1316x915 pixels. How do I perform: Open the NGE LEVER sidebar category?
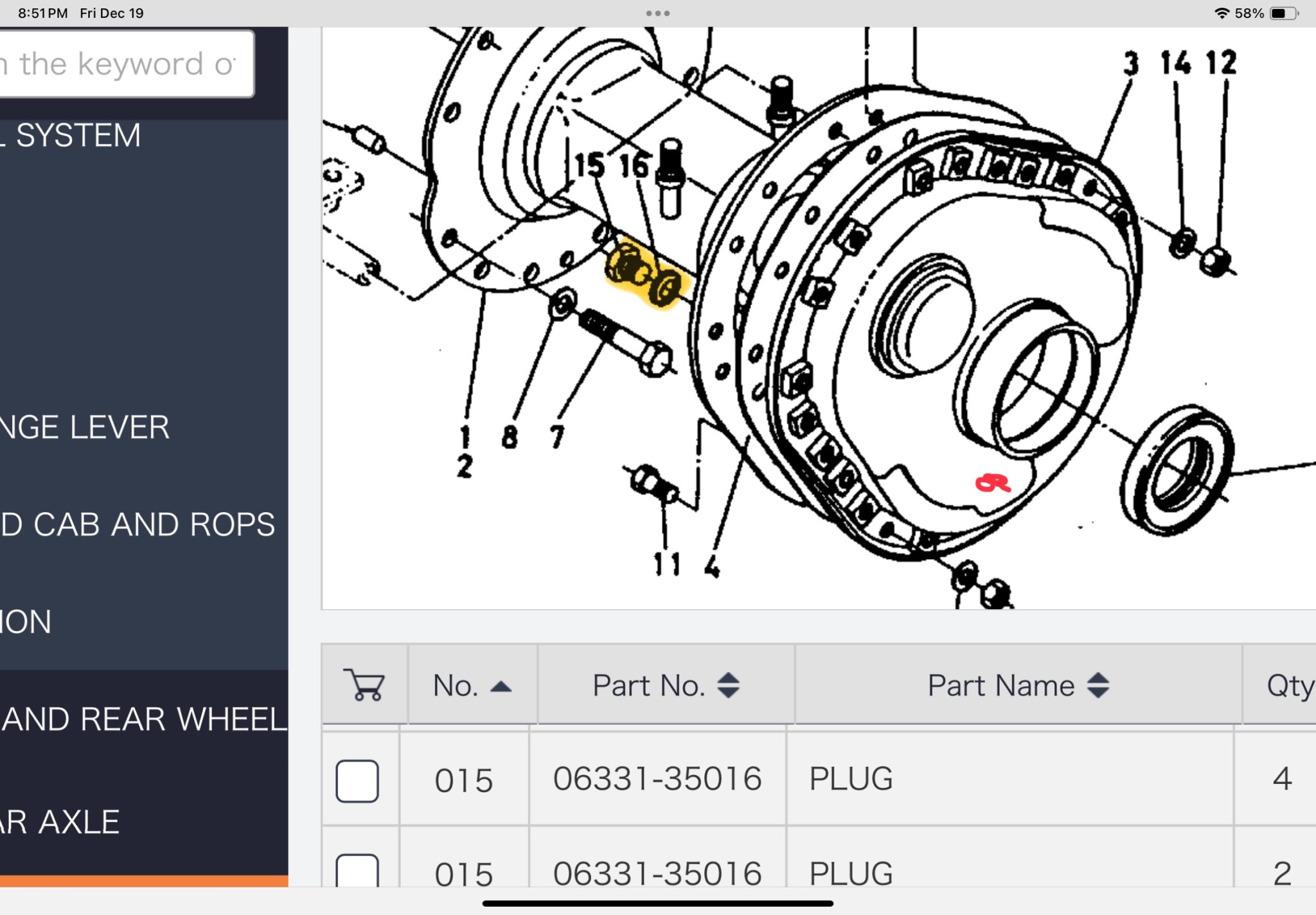[x=85, y=427]
